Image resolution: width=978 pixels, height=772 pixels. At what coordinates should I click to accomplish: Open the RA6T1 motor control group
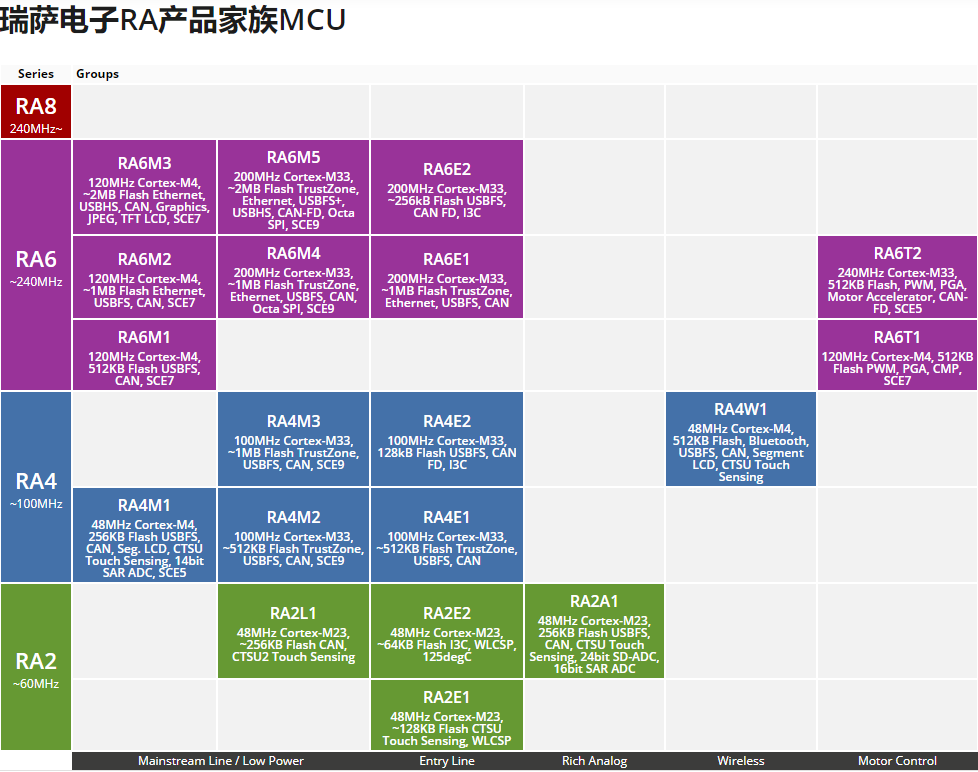[897, 355]
